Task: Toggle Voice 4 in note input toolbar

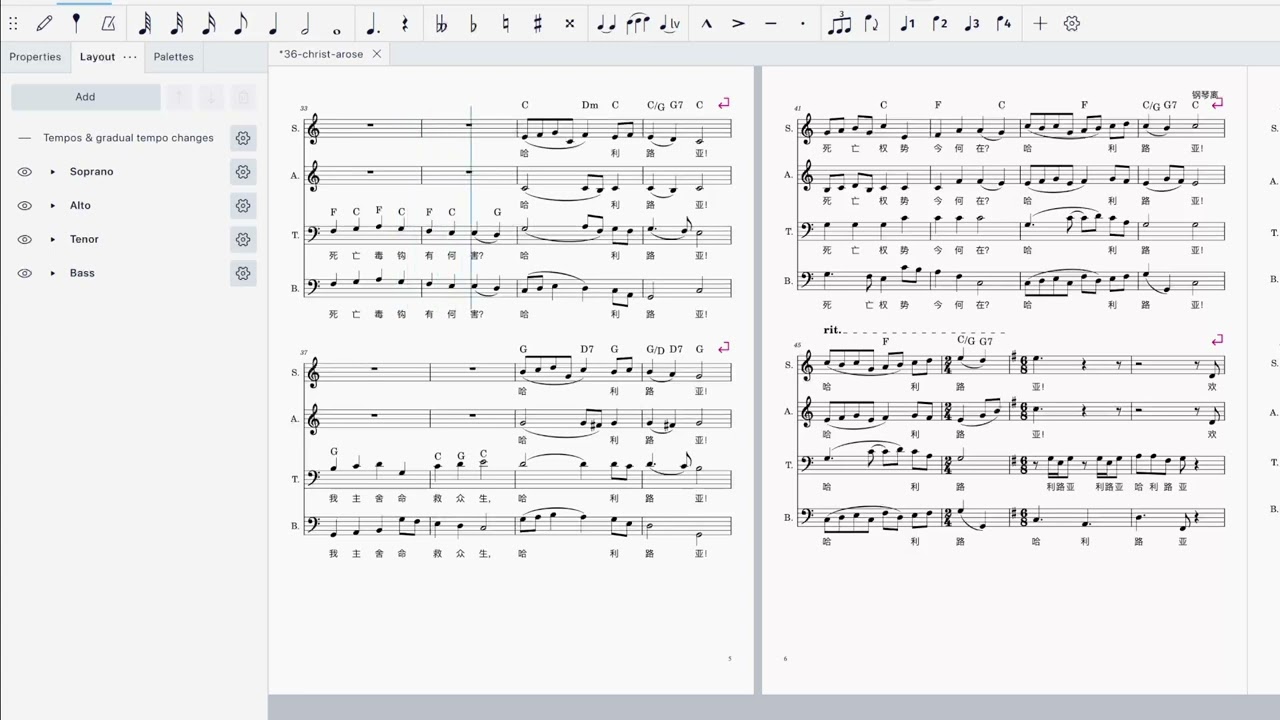Action: 1003,23
